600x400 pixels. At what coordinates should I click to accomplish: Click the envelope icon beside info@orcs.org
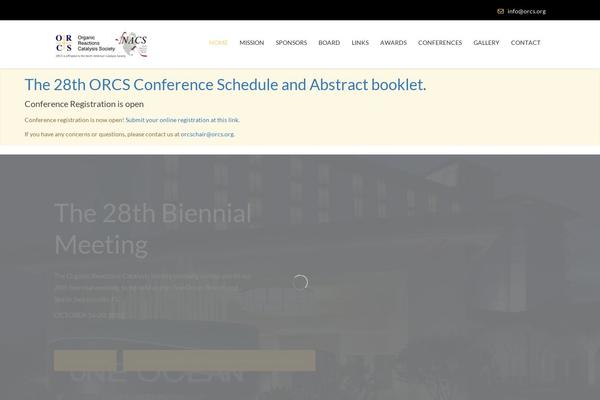(x=500, y=11)
